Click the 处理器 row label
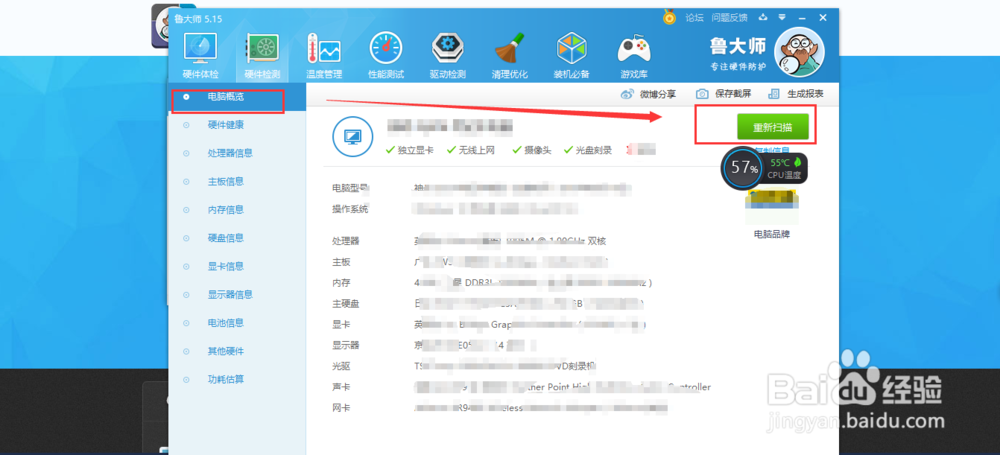Screen dimensions: 1000x455 (x=346, y=241)
